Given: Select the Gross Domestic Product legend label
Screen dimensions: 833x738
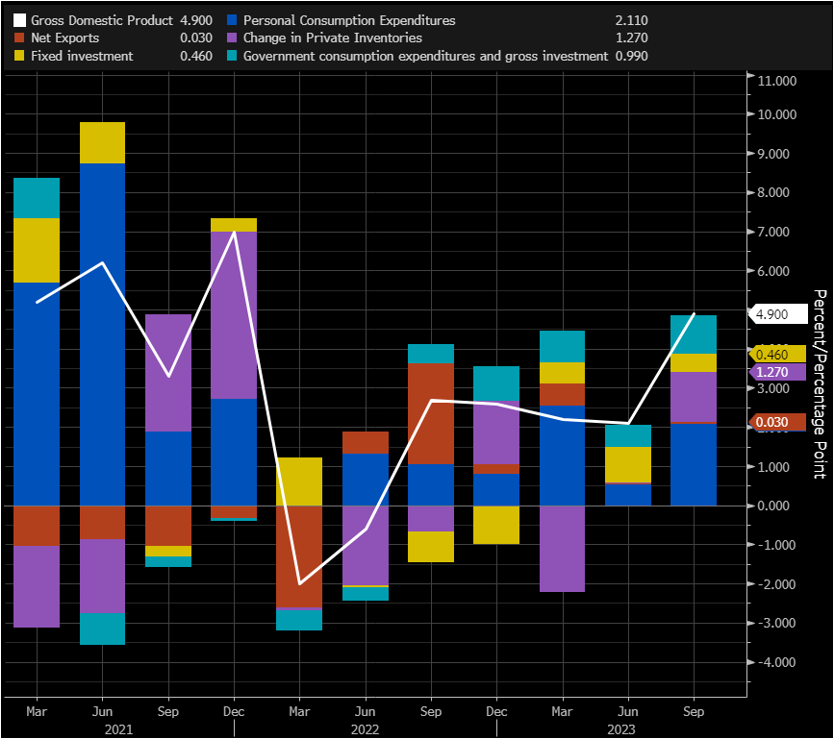Looking at the screenshot, I should (102, 20).
